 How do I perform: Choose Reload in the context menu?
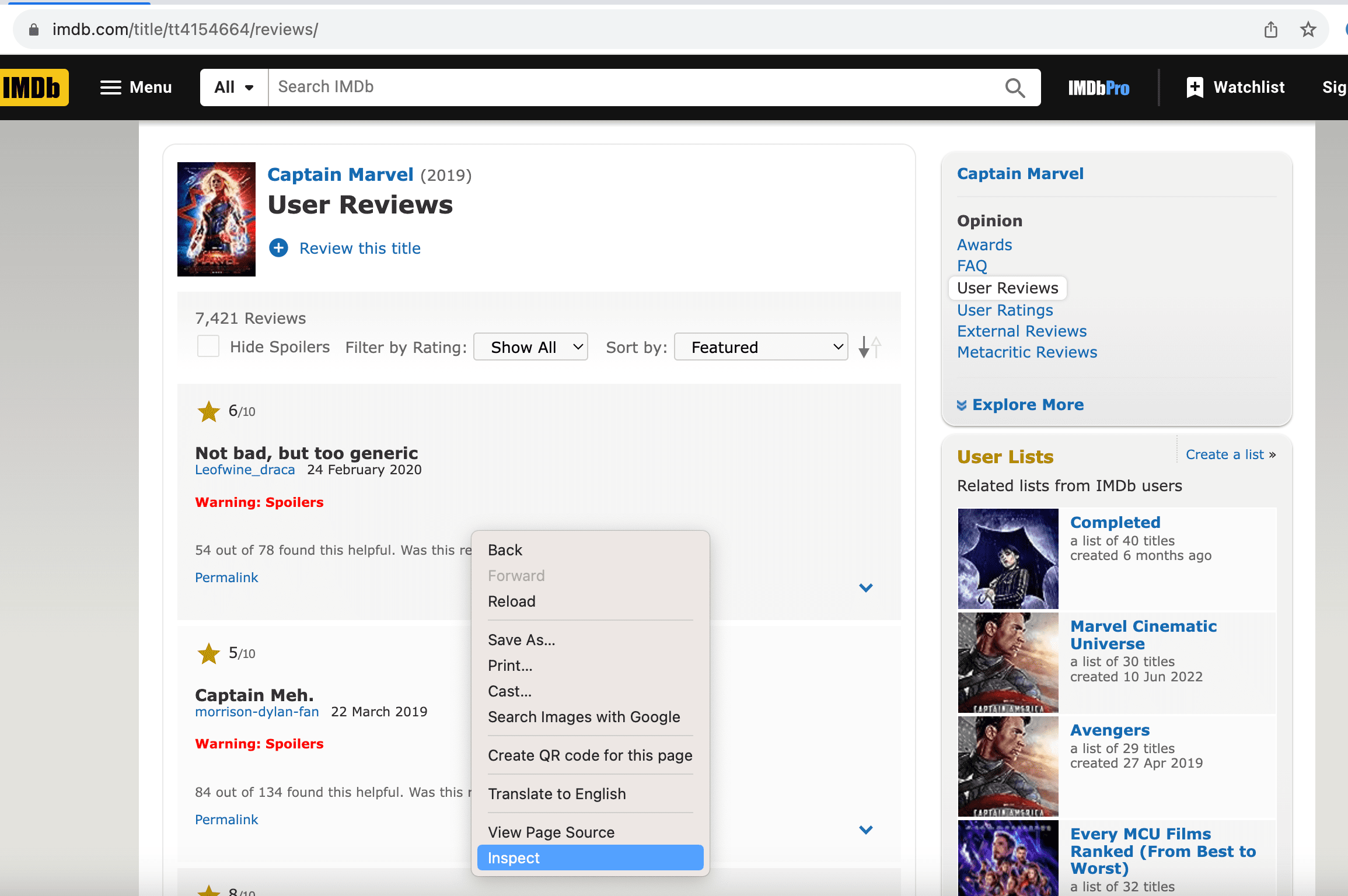point(511,601)
